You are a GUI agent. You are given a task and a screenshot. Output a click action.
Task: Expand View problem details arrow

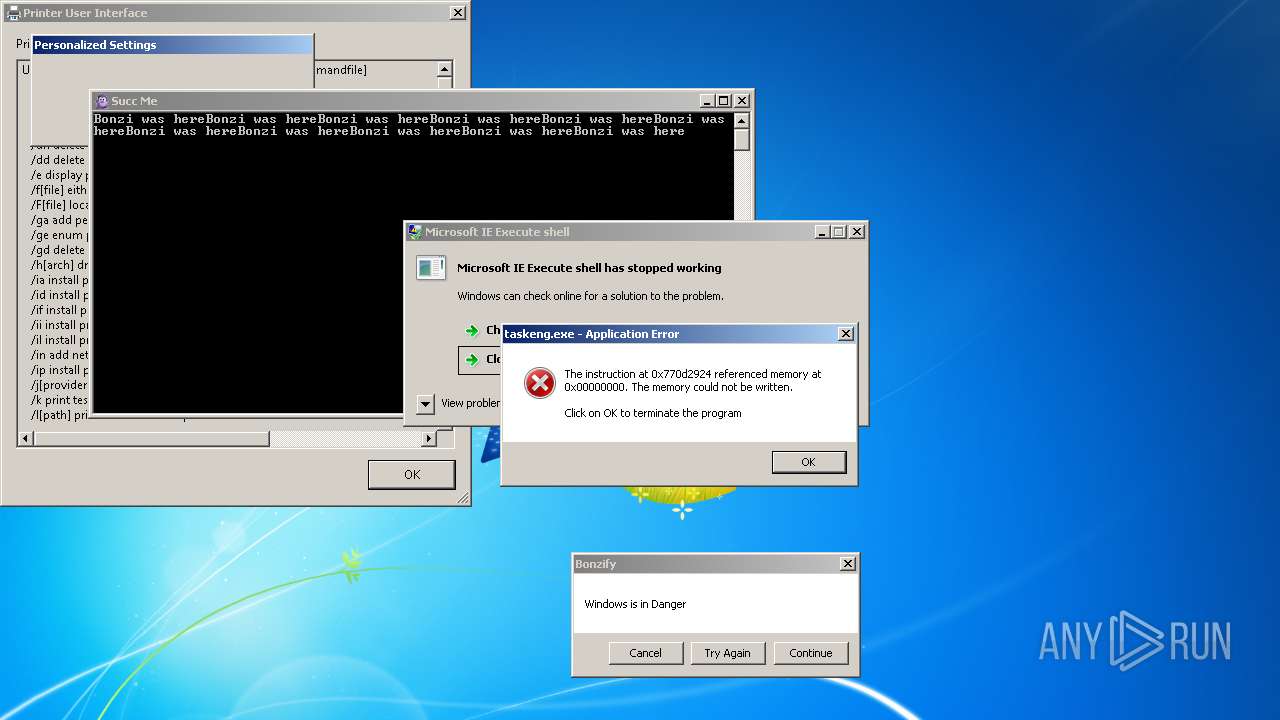[x=425, y=404]
